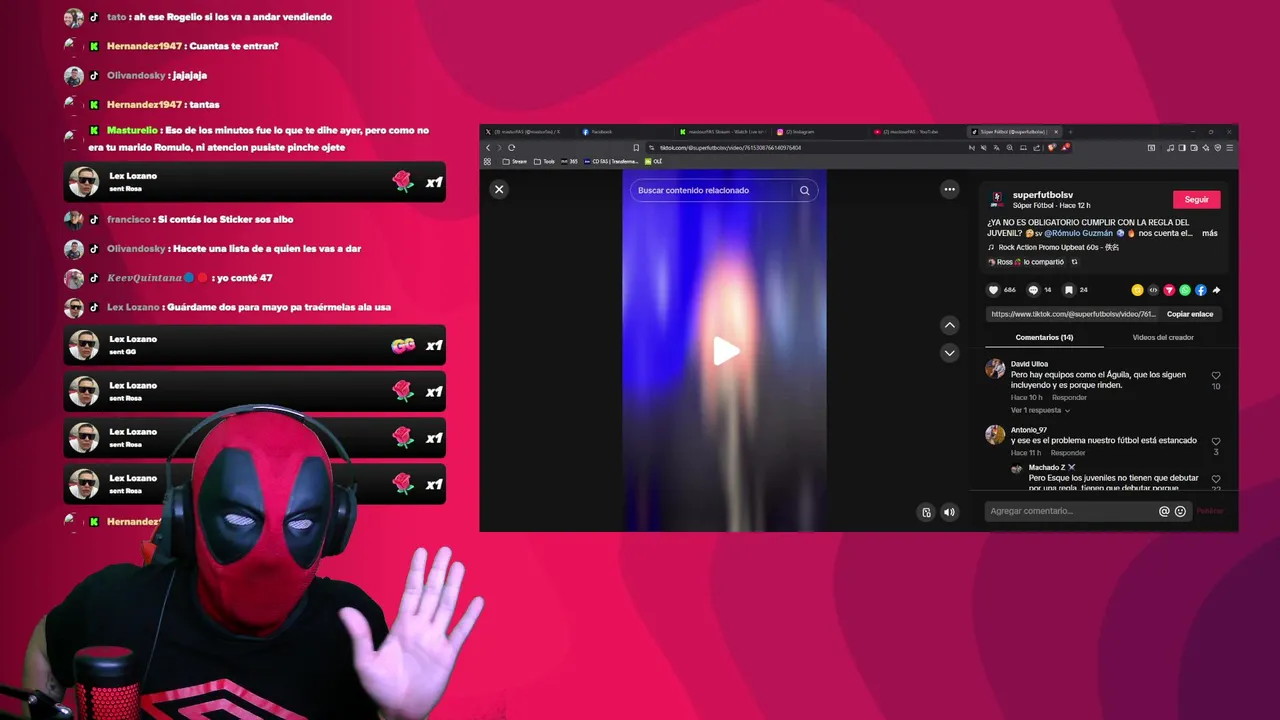Click the embed code icon

point(1153,290)
